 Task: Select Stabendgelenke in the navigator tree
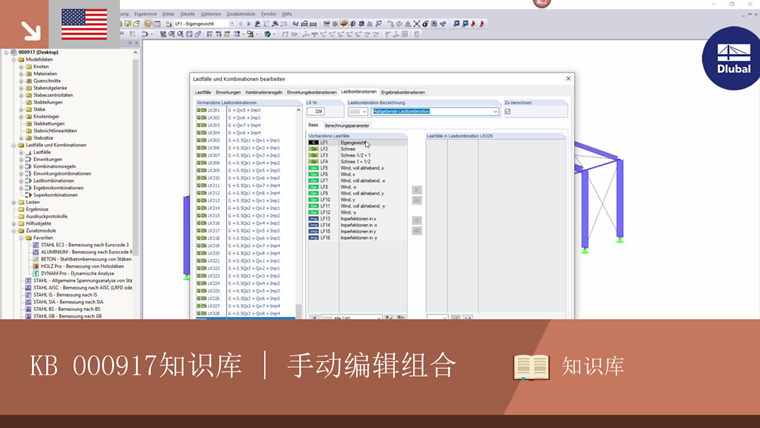tap(50, 88)
